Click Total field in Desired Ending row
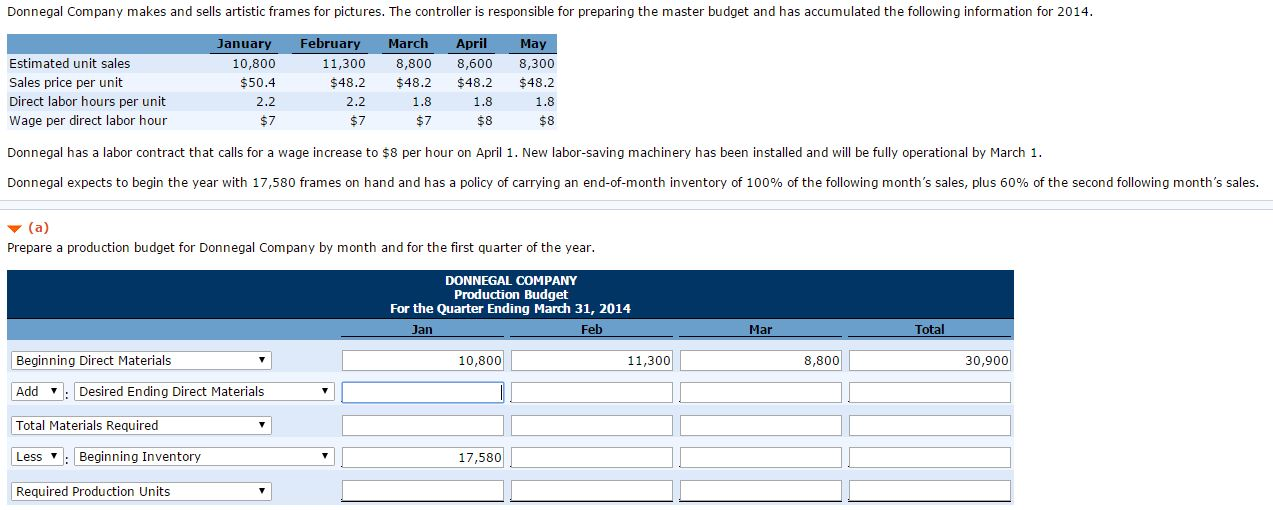This screenshot has height=510, width=1273. [x=930, y=392]
